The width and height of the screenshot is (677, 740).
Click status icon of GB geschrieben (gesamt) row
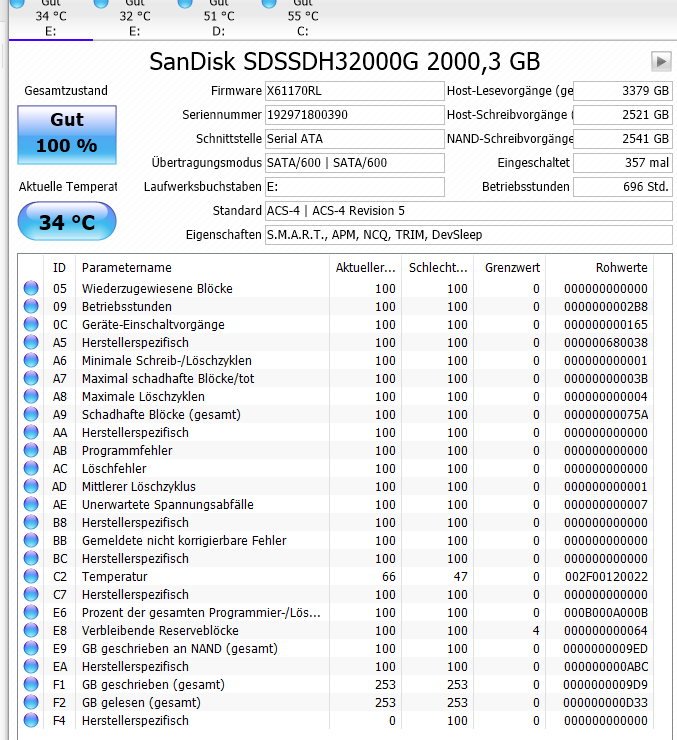pos(31,684)
